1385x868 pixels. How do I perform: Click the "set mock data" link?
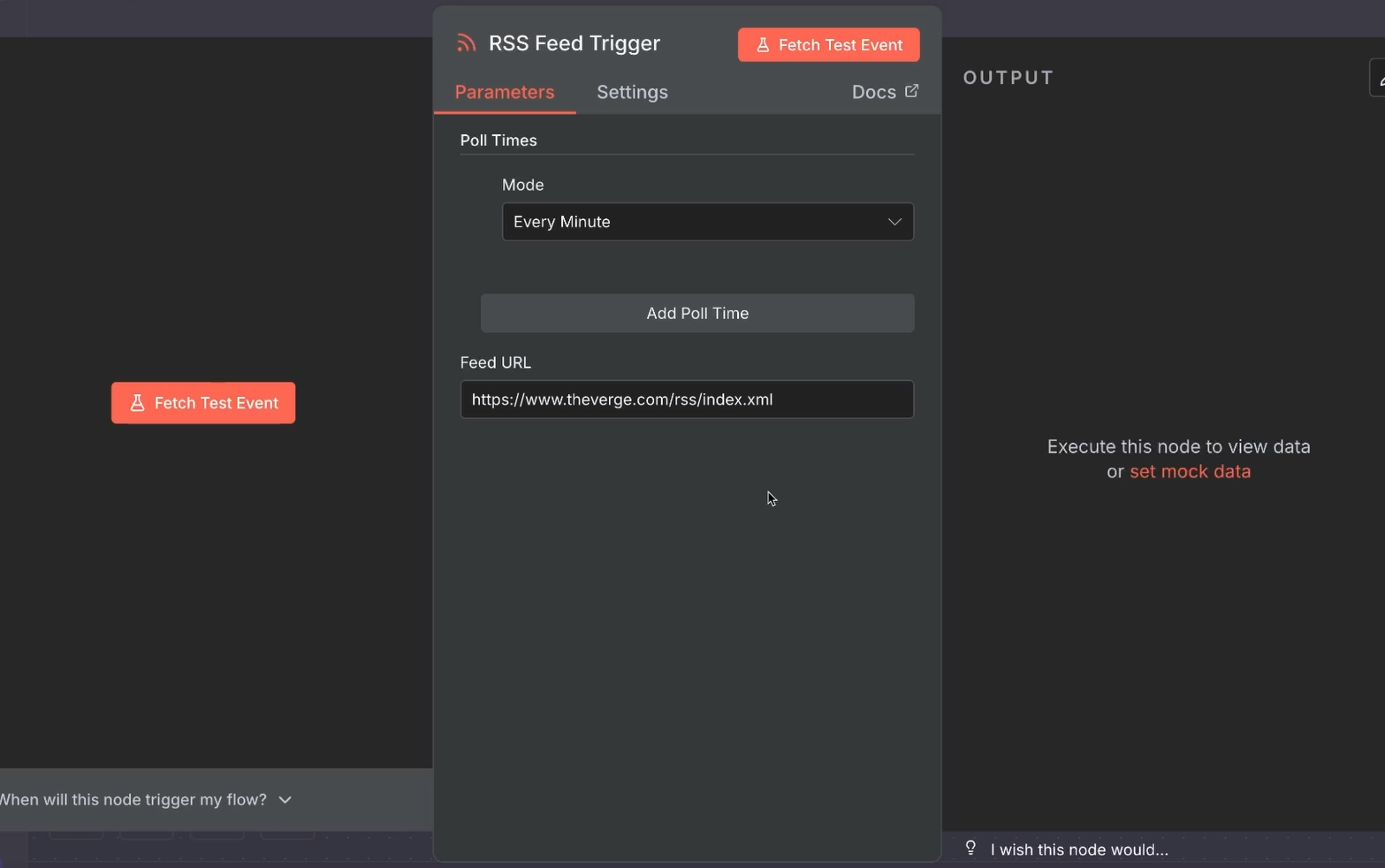pyautogui.click(x=1190, y=471)
